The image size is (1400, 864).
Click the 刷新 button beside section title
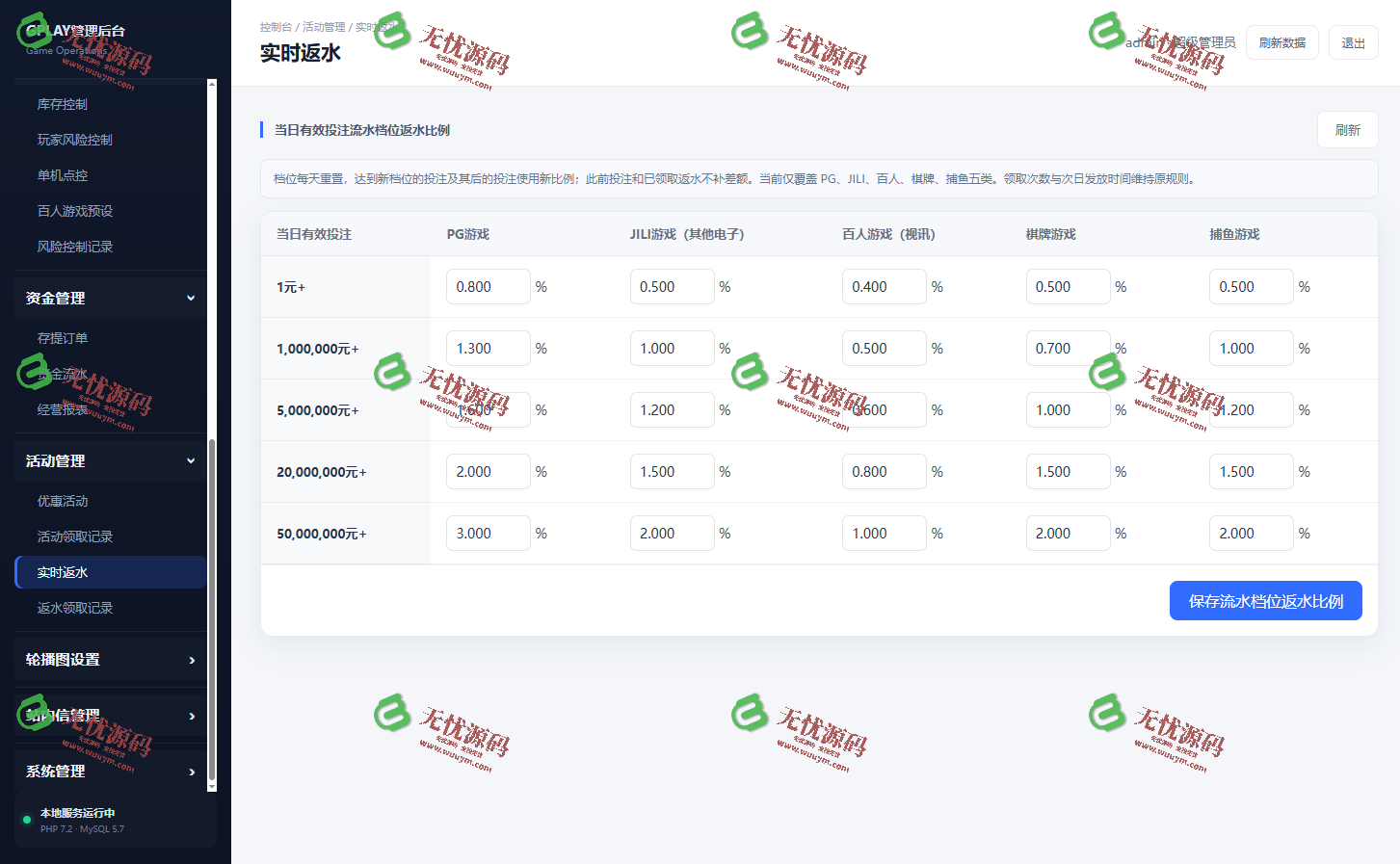[x=1348, y=130]
